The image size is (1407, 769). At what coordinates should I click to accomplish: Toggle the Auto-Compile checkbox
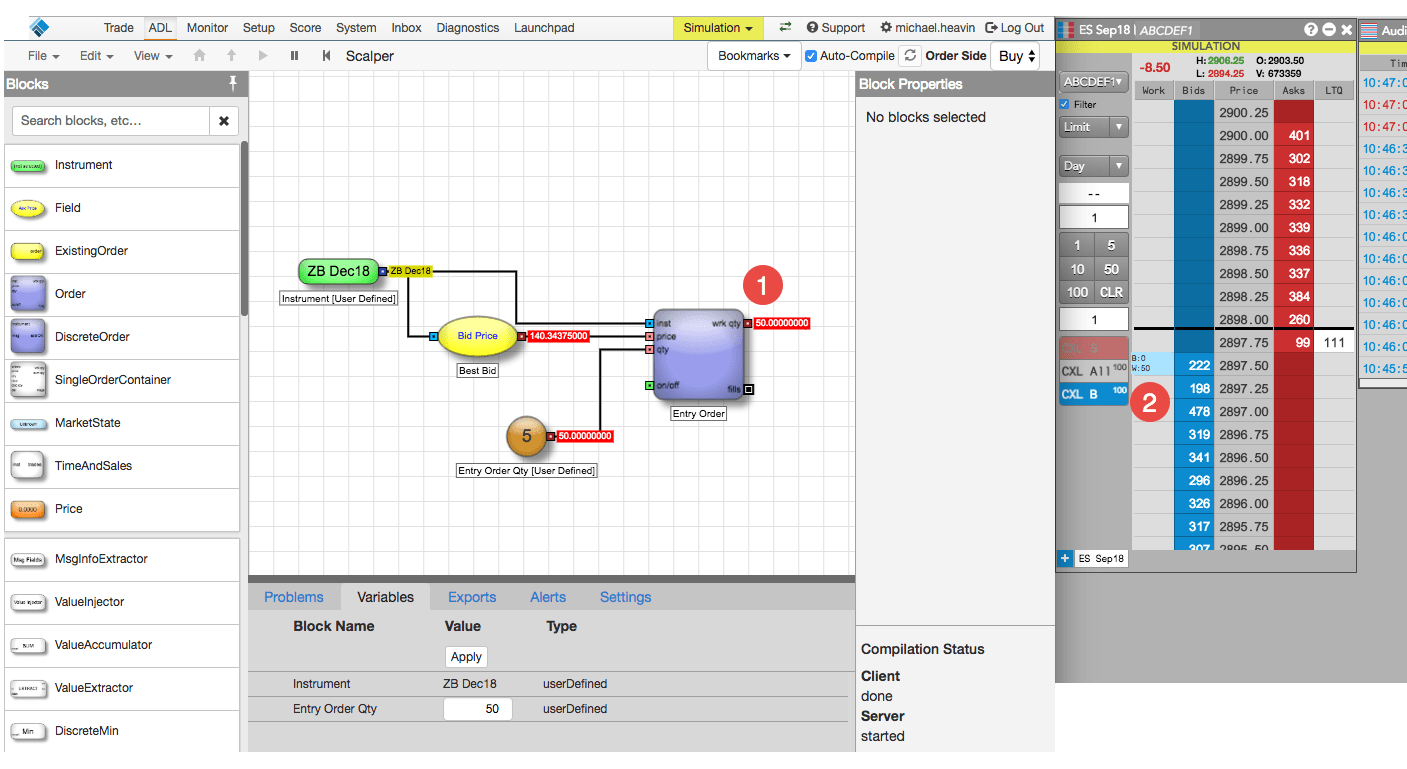[x=811, y=56]
